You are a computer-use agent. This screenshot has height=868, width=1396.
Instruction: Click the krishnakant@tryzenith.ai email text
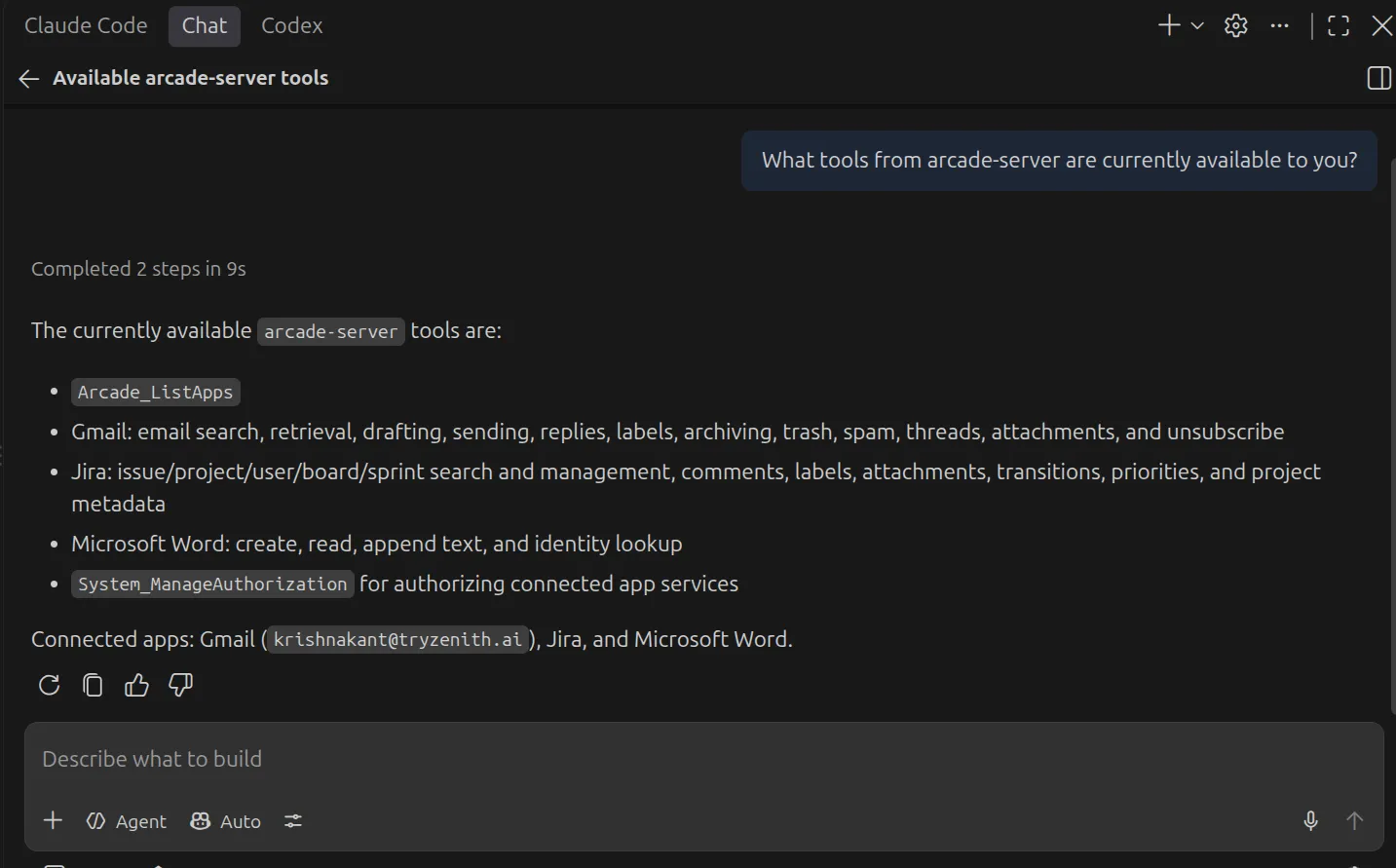click(x=397, y=640)
